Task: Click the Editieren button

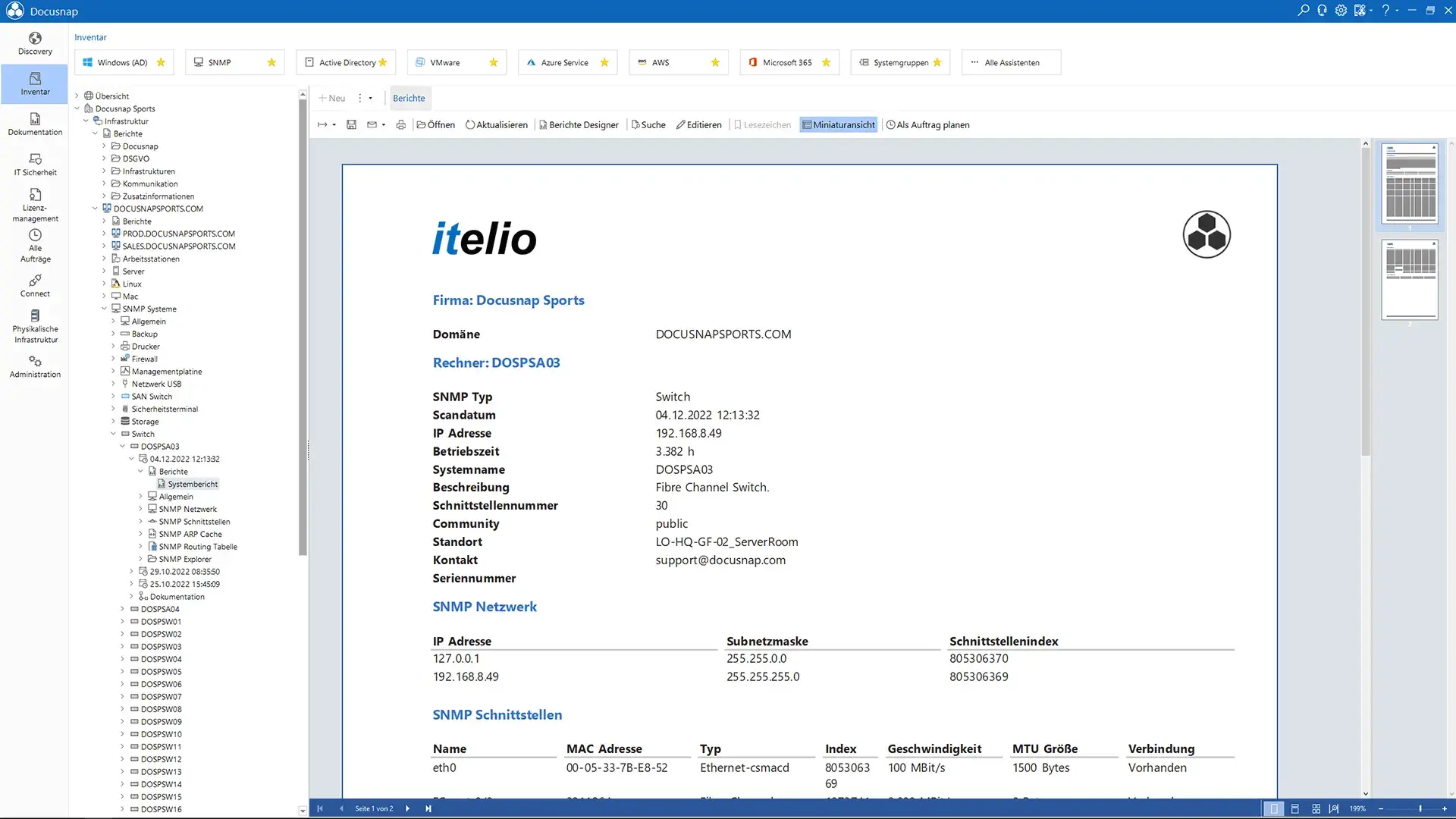Action: click(698, 124)
